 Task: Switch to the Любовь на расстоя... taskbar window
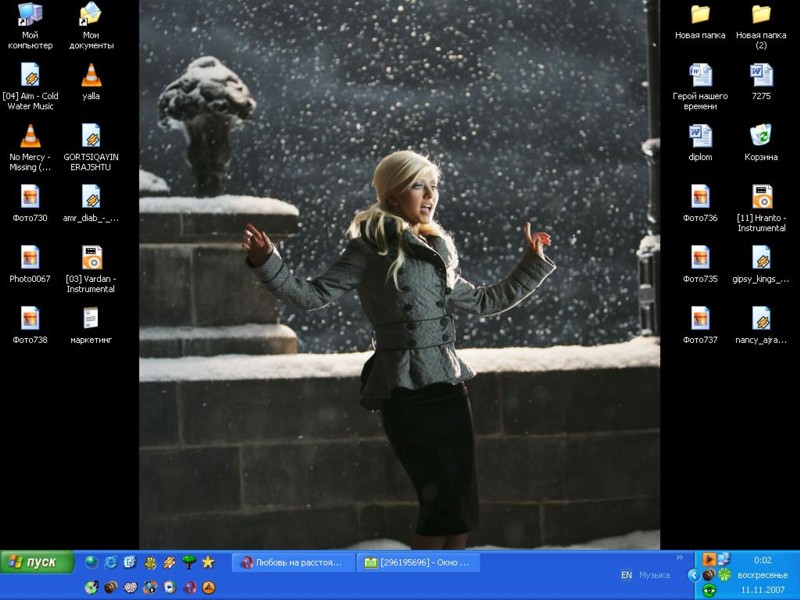[x=294, y=562]
